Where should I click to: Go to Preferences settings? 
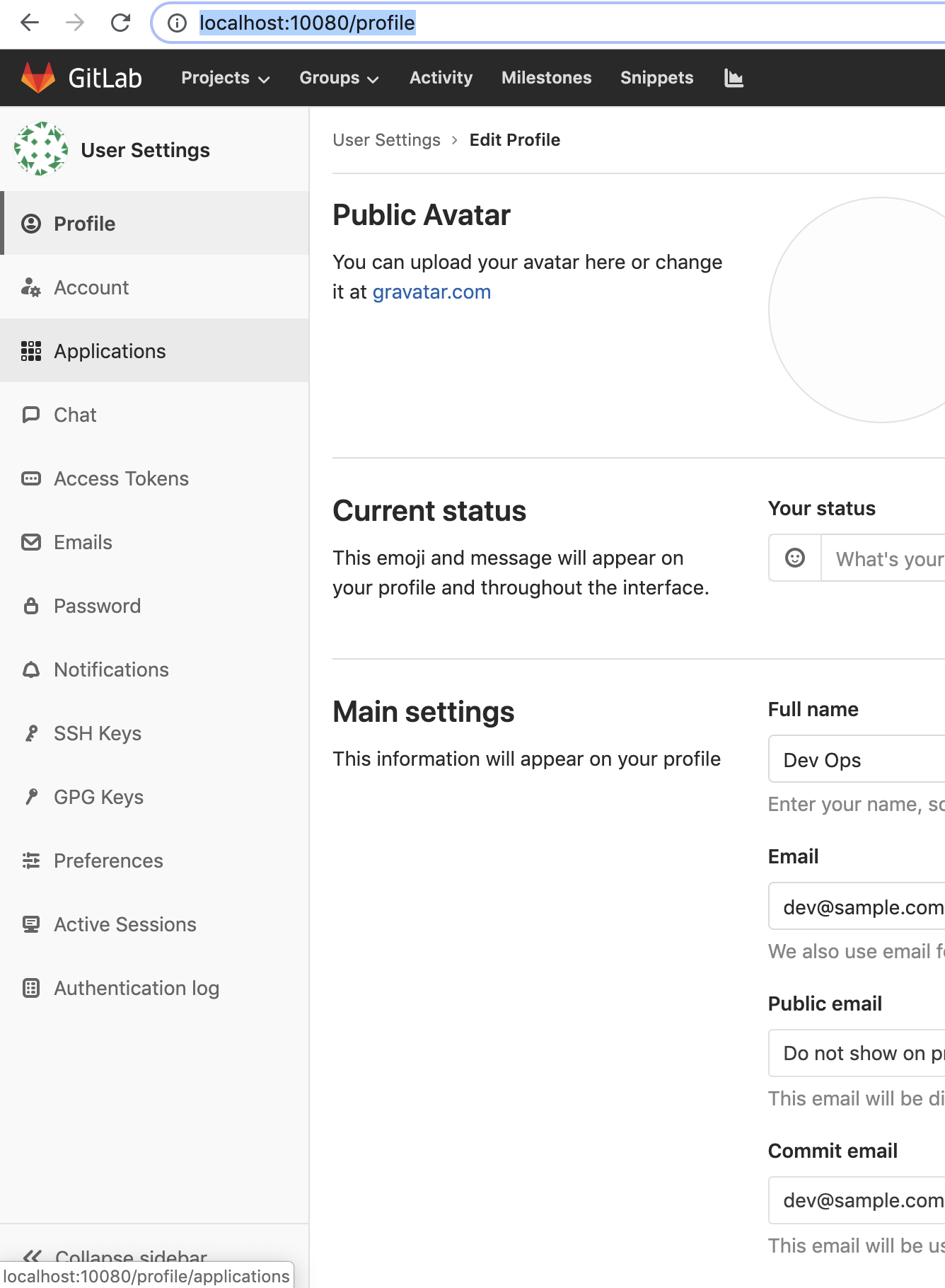coord(154,860)
